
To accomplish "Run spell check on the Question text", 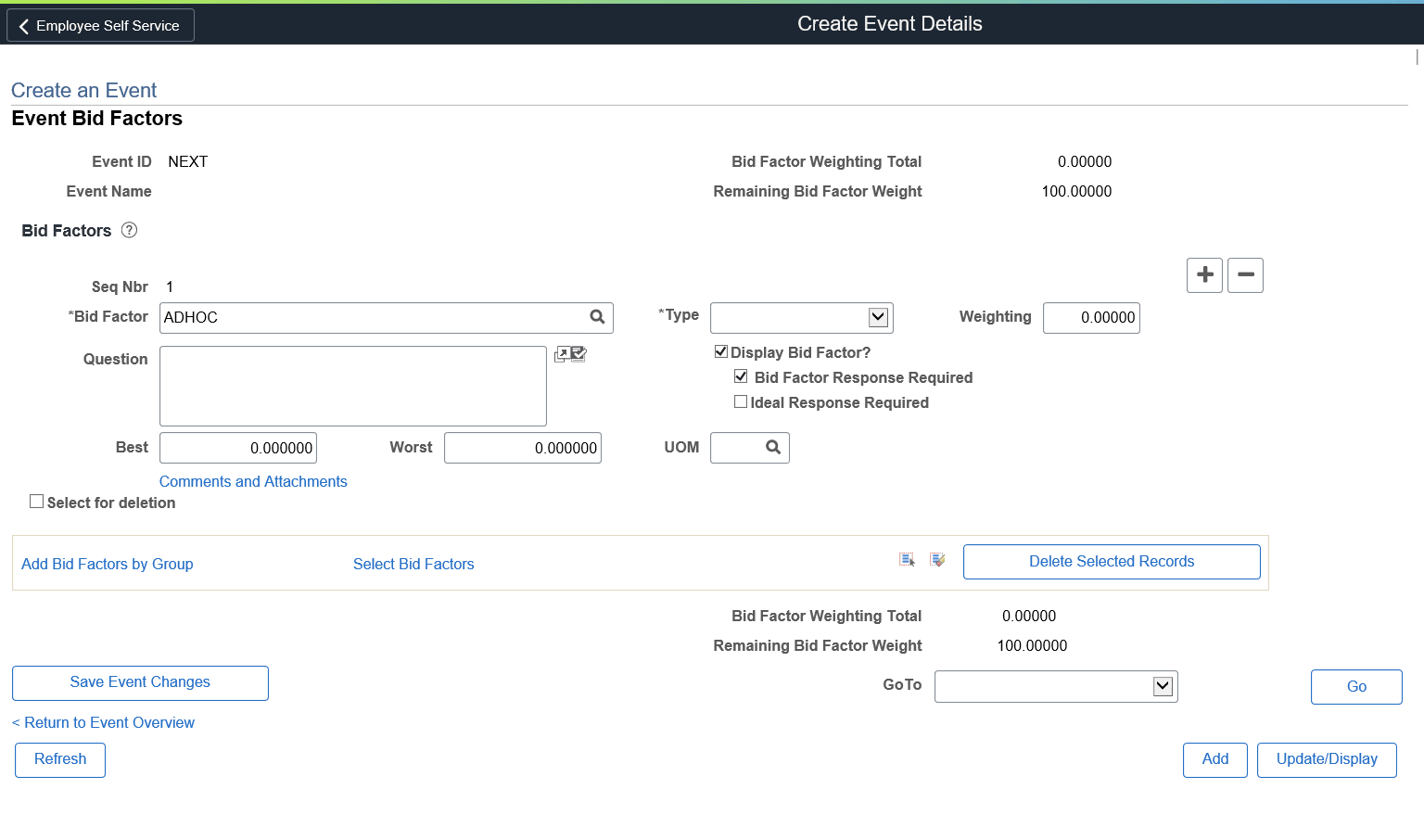I will pos(578,353).
